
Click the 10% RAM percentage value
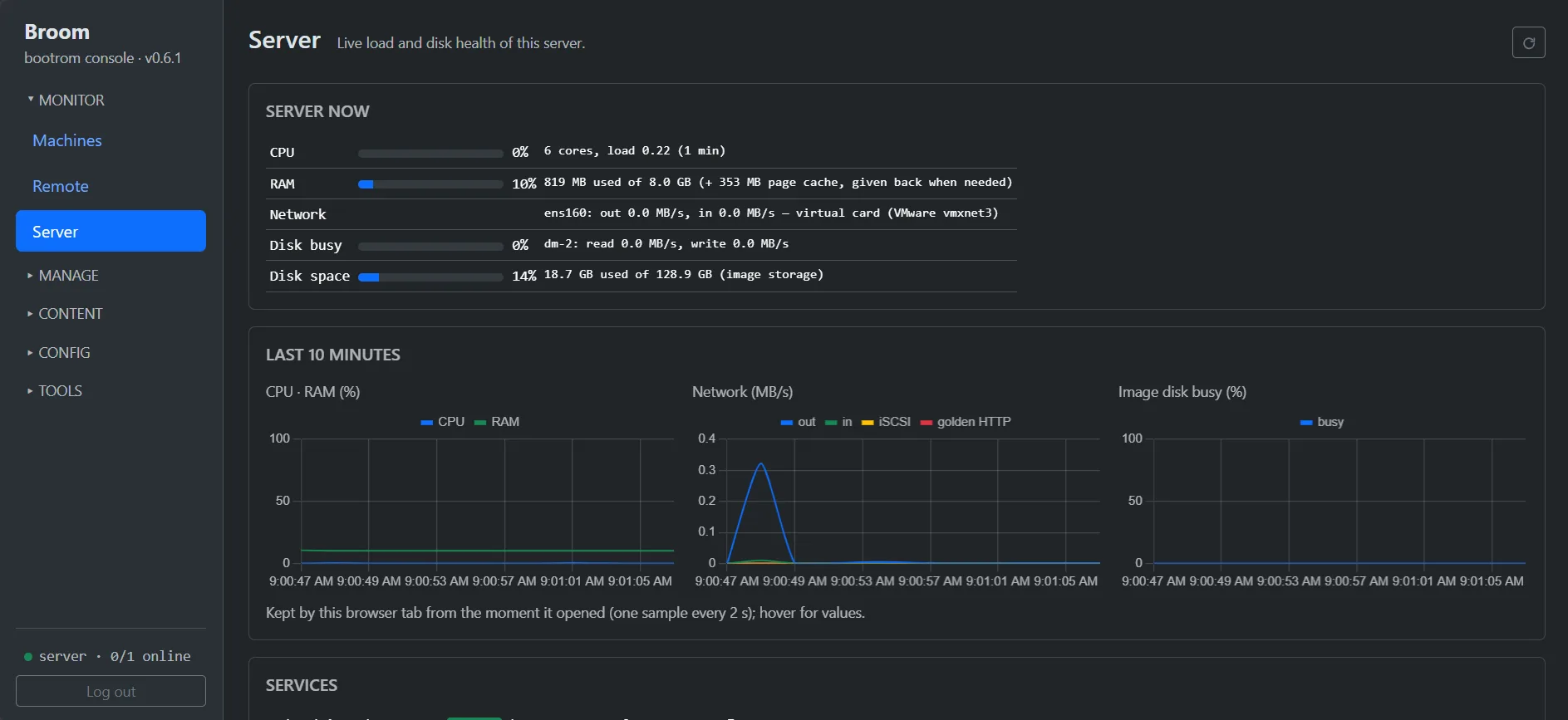click(x=524, y=184)
